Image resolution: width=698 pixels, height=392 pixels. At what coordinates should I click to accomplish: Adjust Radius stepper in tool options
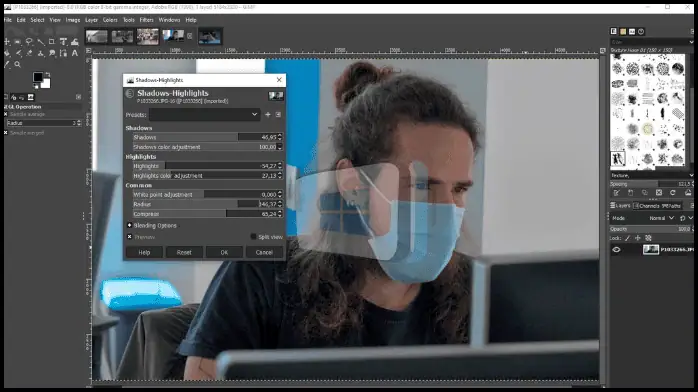pos(79,123)
